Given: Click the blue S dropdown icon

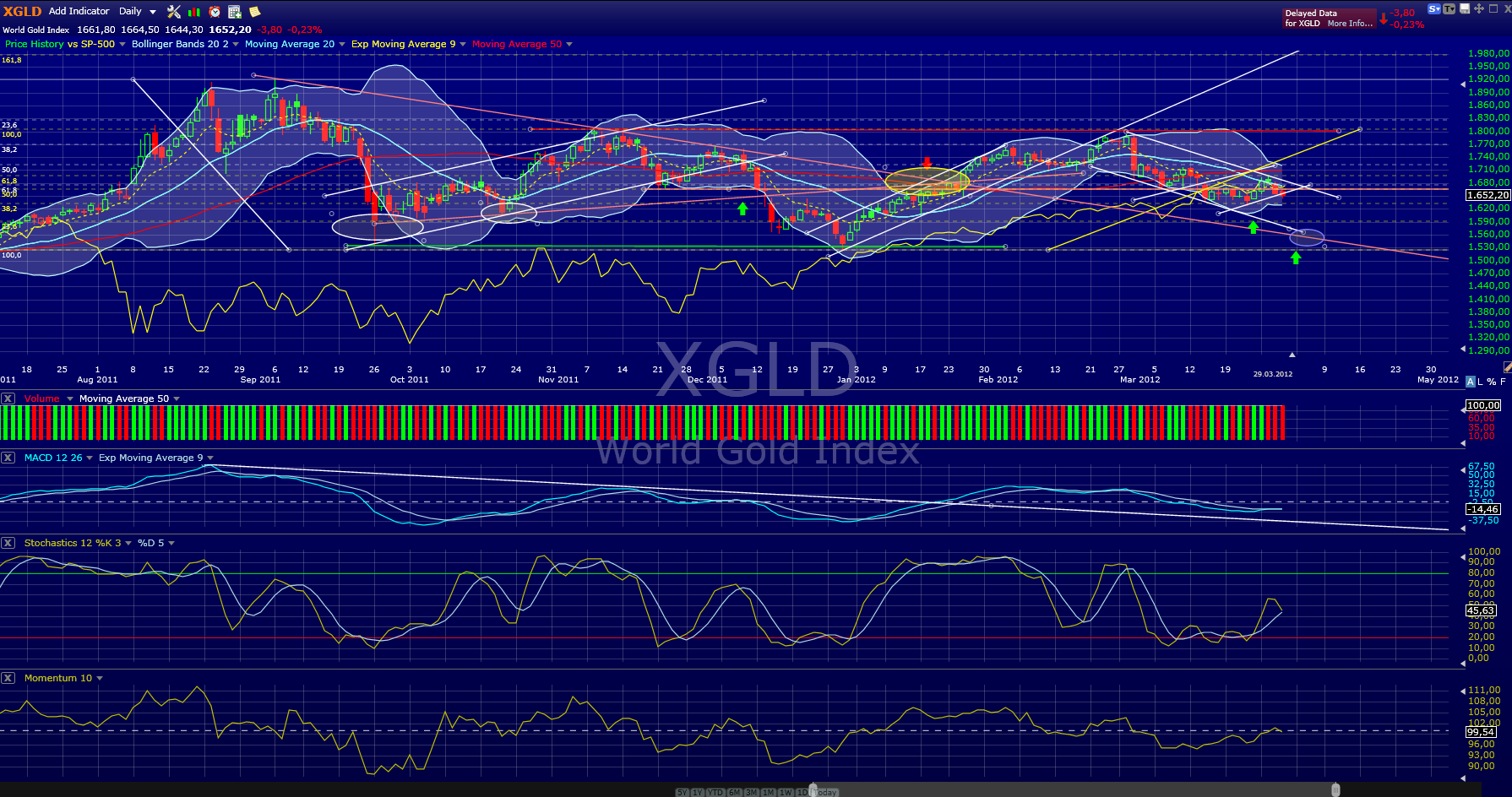Looking at the screenshot, I should tap(1434, 8).
